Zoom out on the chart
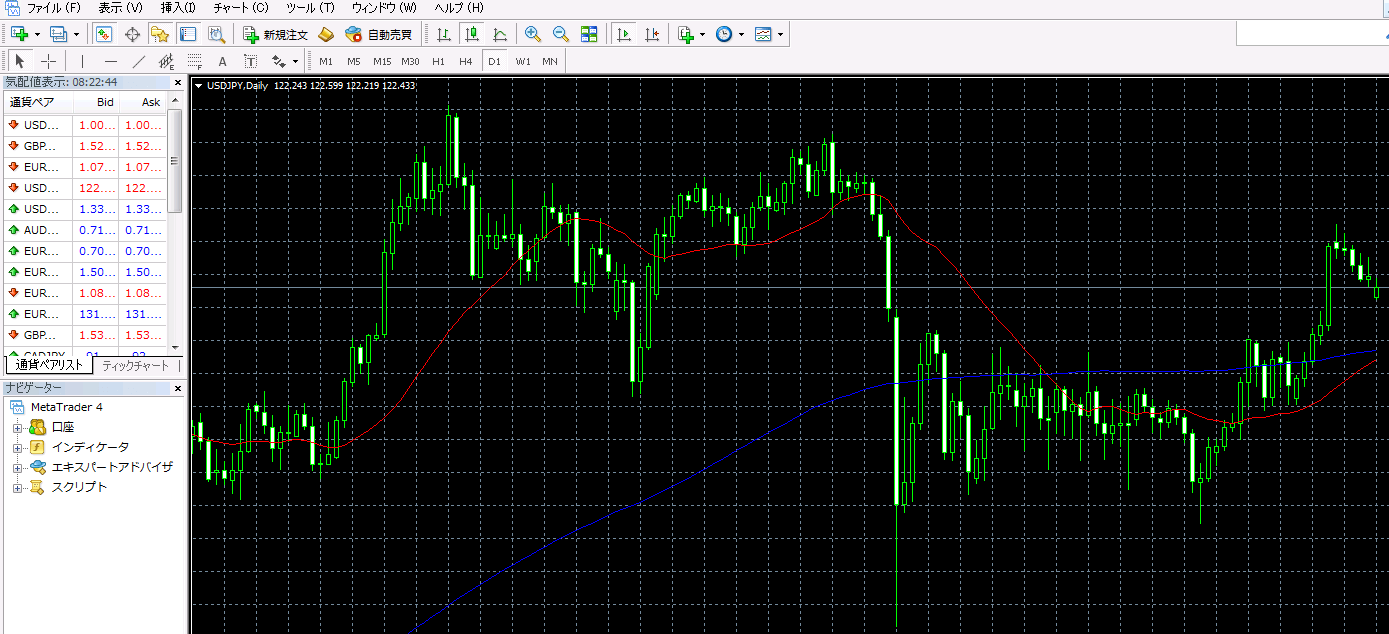The image size is (1389, 634). (x=561, y=34)
